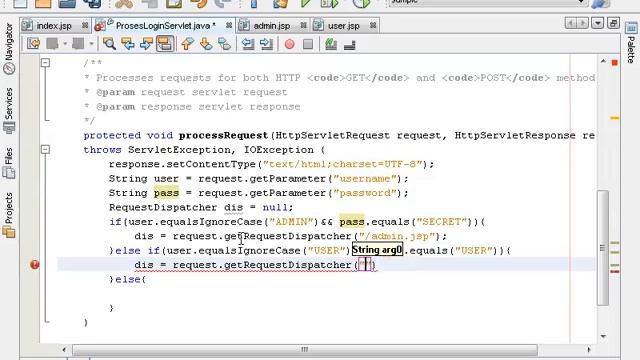
Task: Click the Run Project green arrow
Action: tap(305, 3)
